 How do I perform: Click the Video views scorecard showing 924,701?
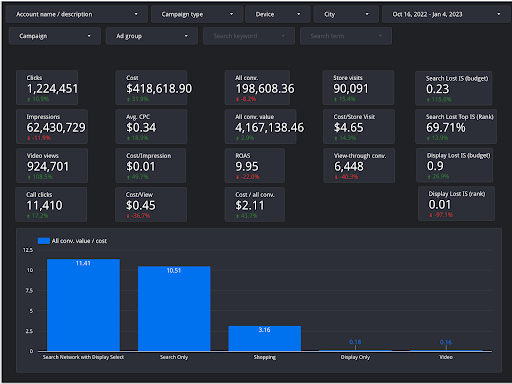point(52,165)
